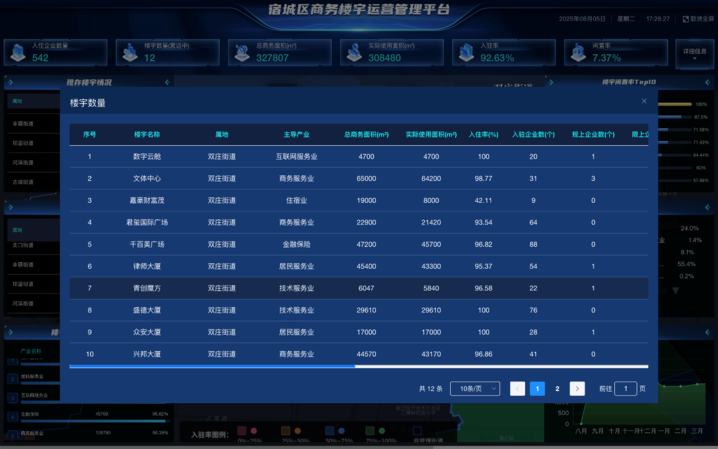
Task: Select current page 1 in pagination
Action: pyautogui.click(x=537, y=388)
